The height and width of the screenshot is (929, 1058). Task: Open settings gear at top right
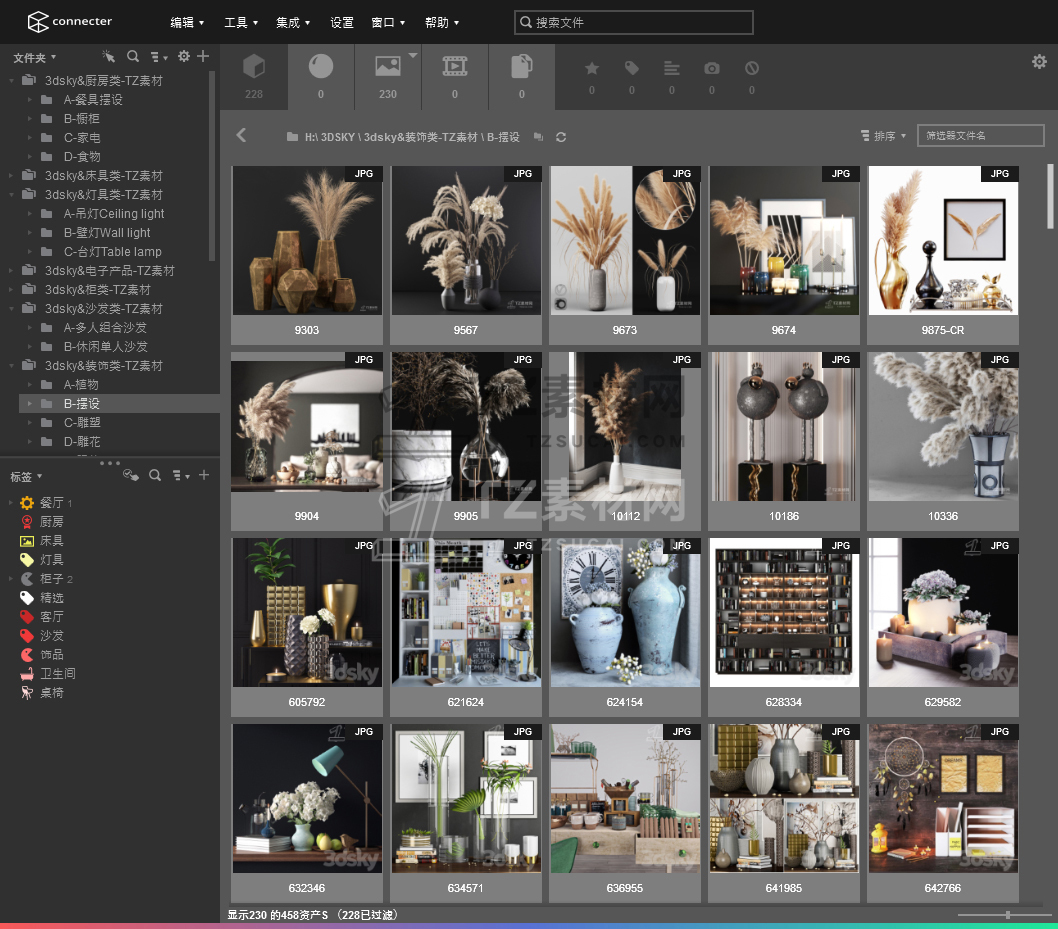(1039, 62)
